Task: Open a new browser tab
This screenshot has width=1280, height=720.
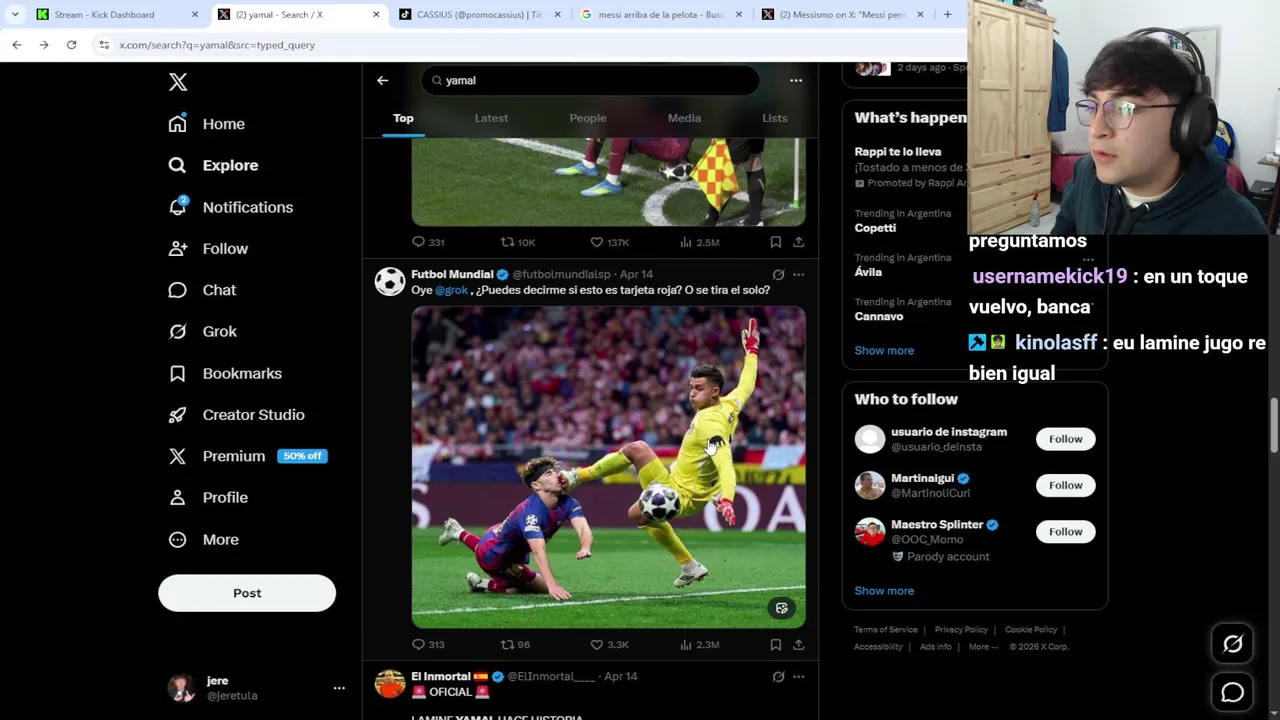Action: (947, 14)
